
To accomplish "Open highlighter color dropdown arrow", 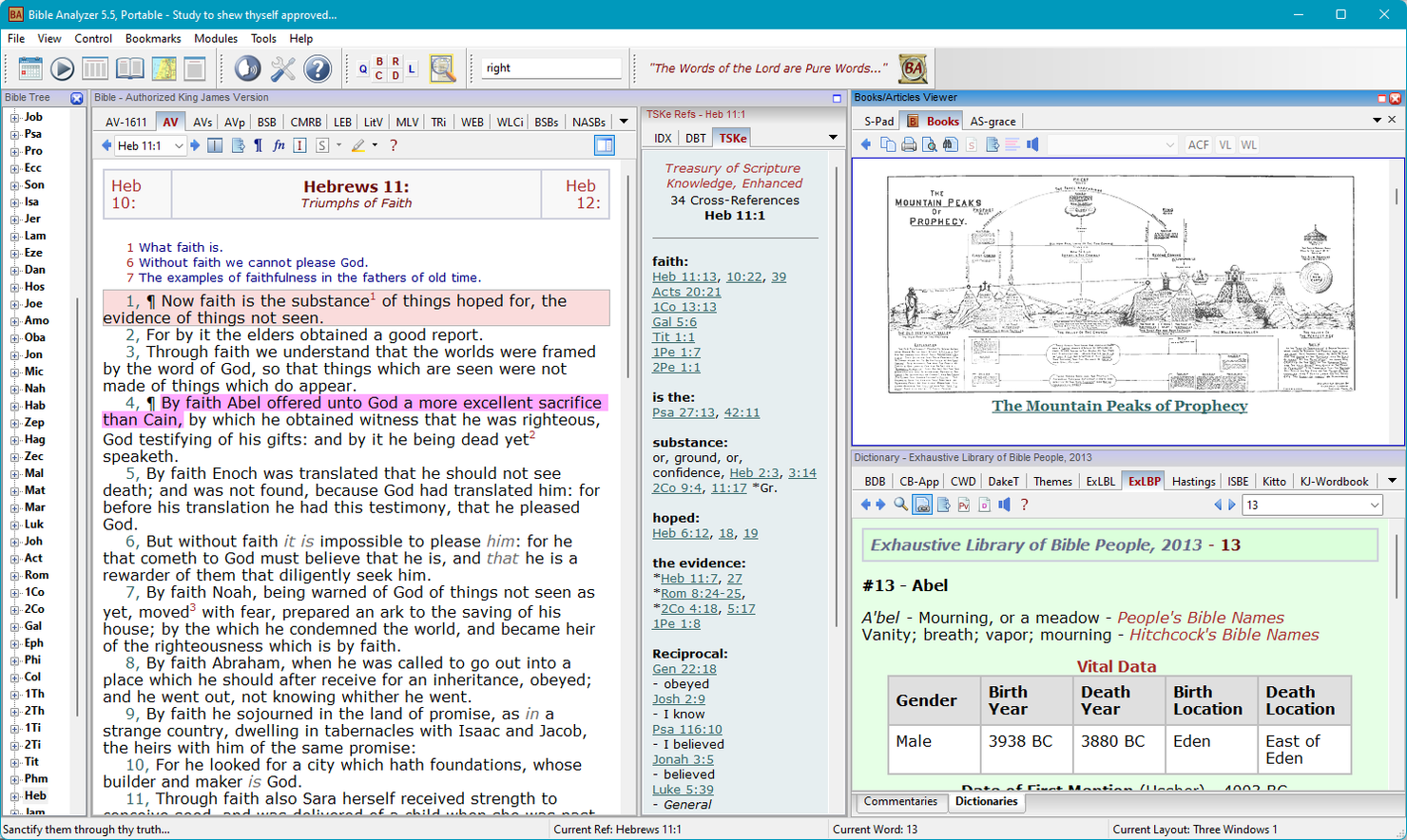I will (x=375, y=145).
